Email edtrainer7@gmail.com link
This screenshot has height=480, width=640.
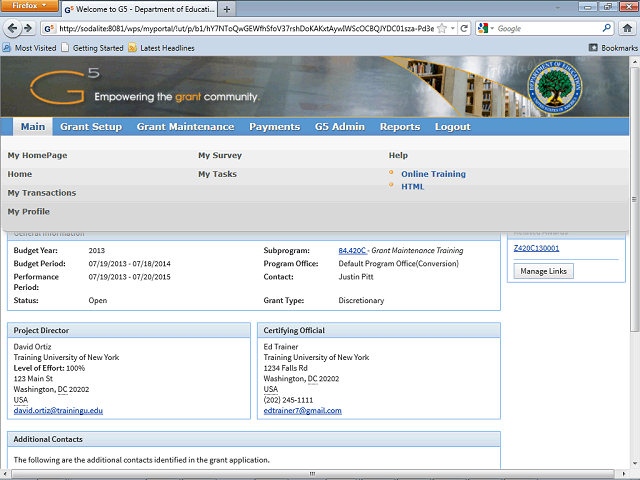click(x=302, y=411)
